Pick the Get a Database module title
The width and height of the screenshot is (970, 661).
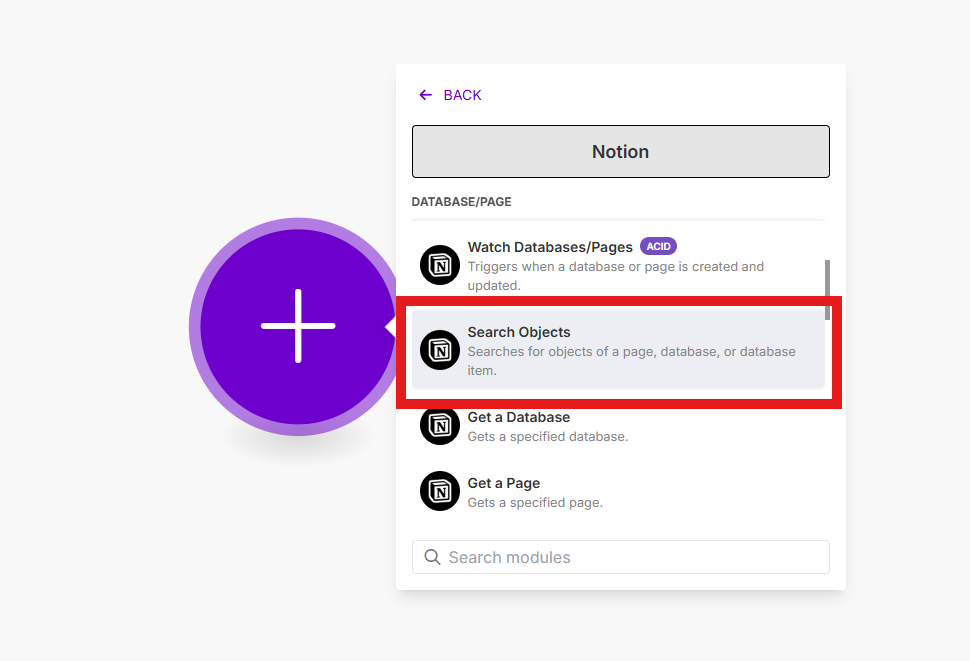(519, 417)
